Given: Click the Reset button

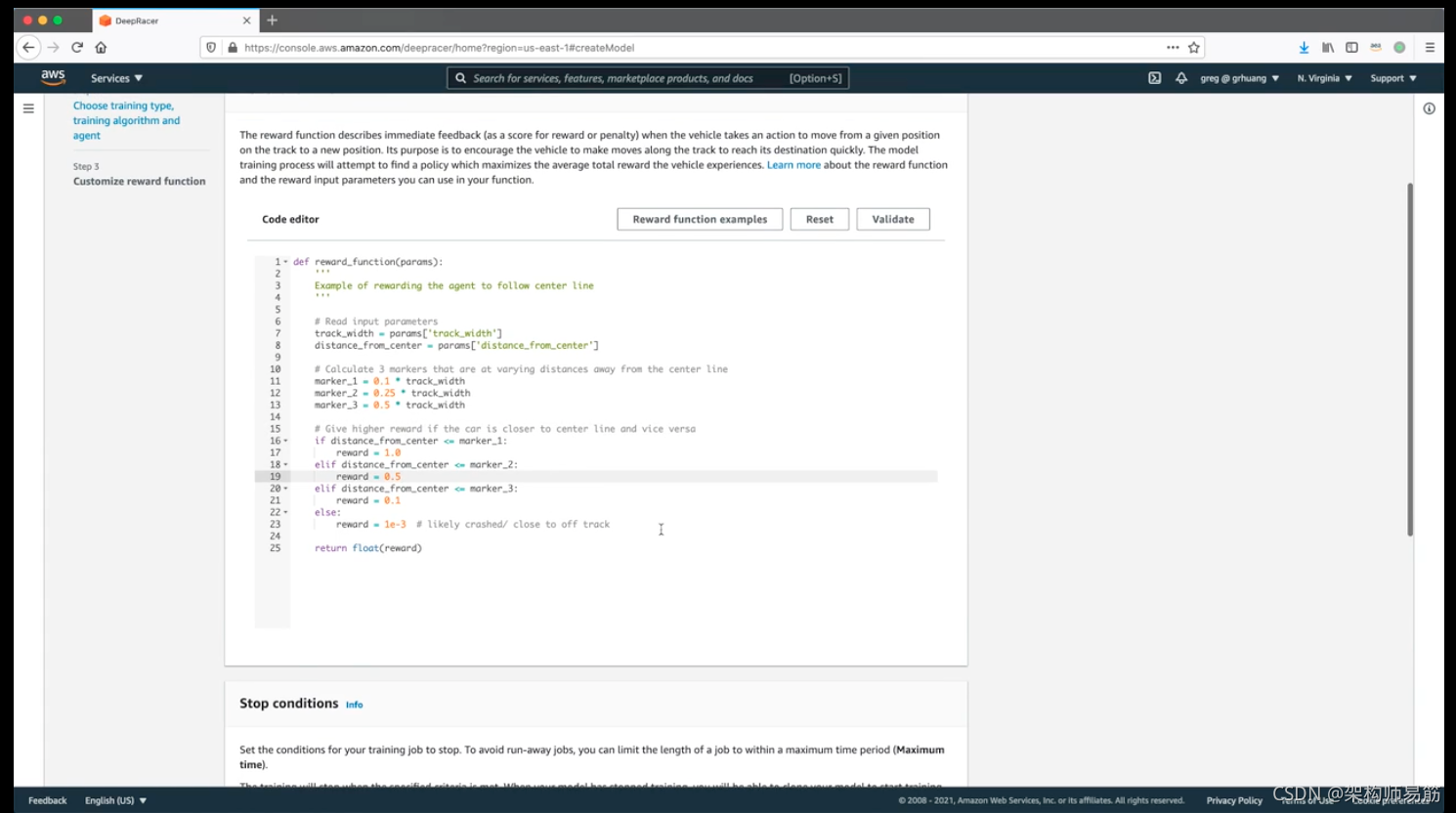Looking at the screenshot, I should coord(820,219).
